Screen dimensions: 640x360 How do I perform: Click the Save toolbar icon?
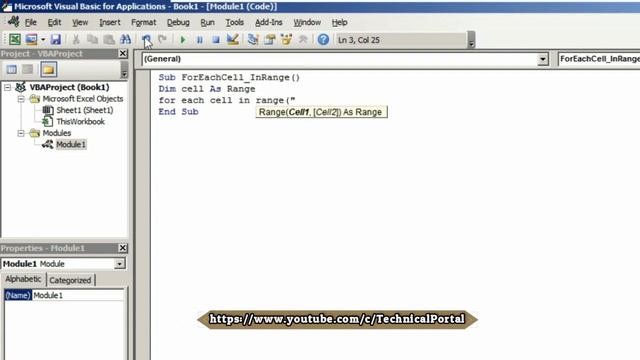click(x=56, y=40)
